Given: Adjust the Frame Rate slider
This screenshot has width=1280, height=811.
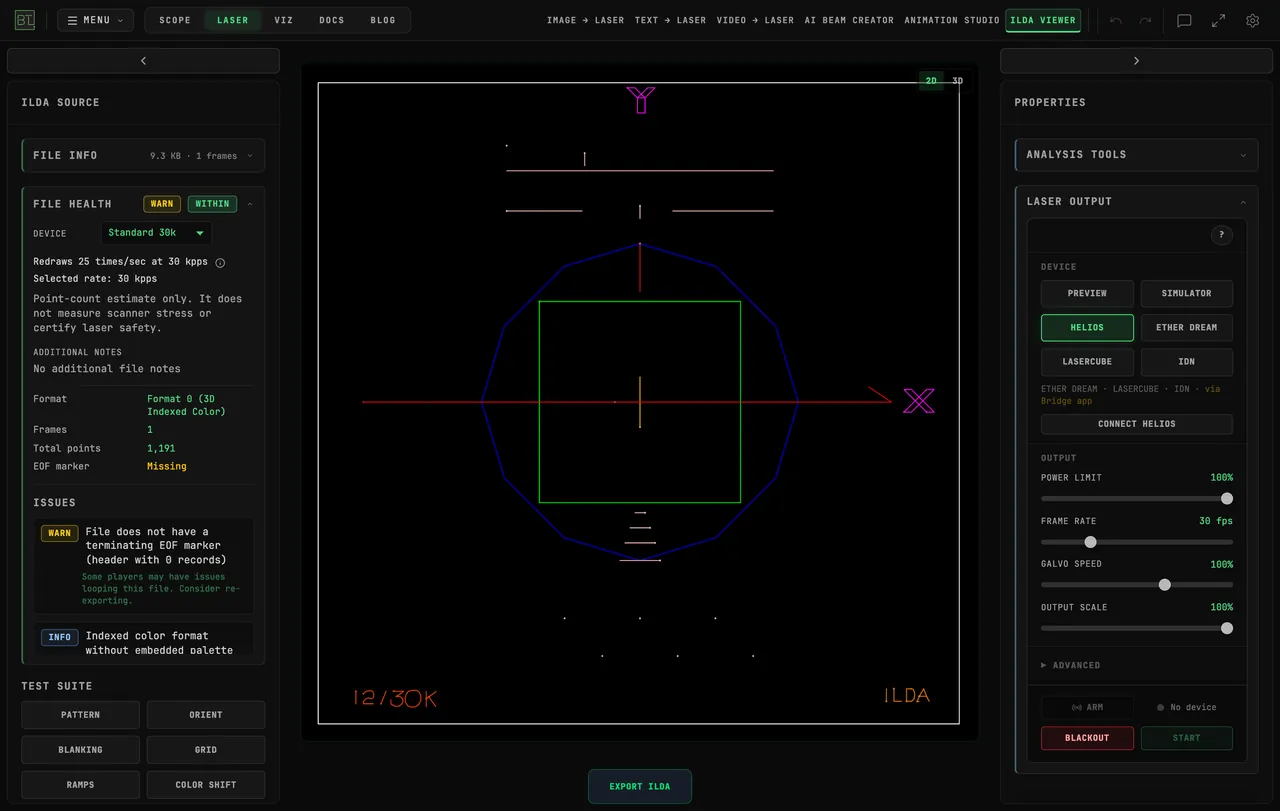Looking at the screenshot, I should click(x=1137, y=542).
